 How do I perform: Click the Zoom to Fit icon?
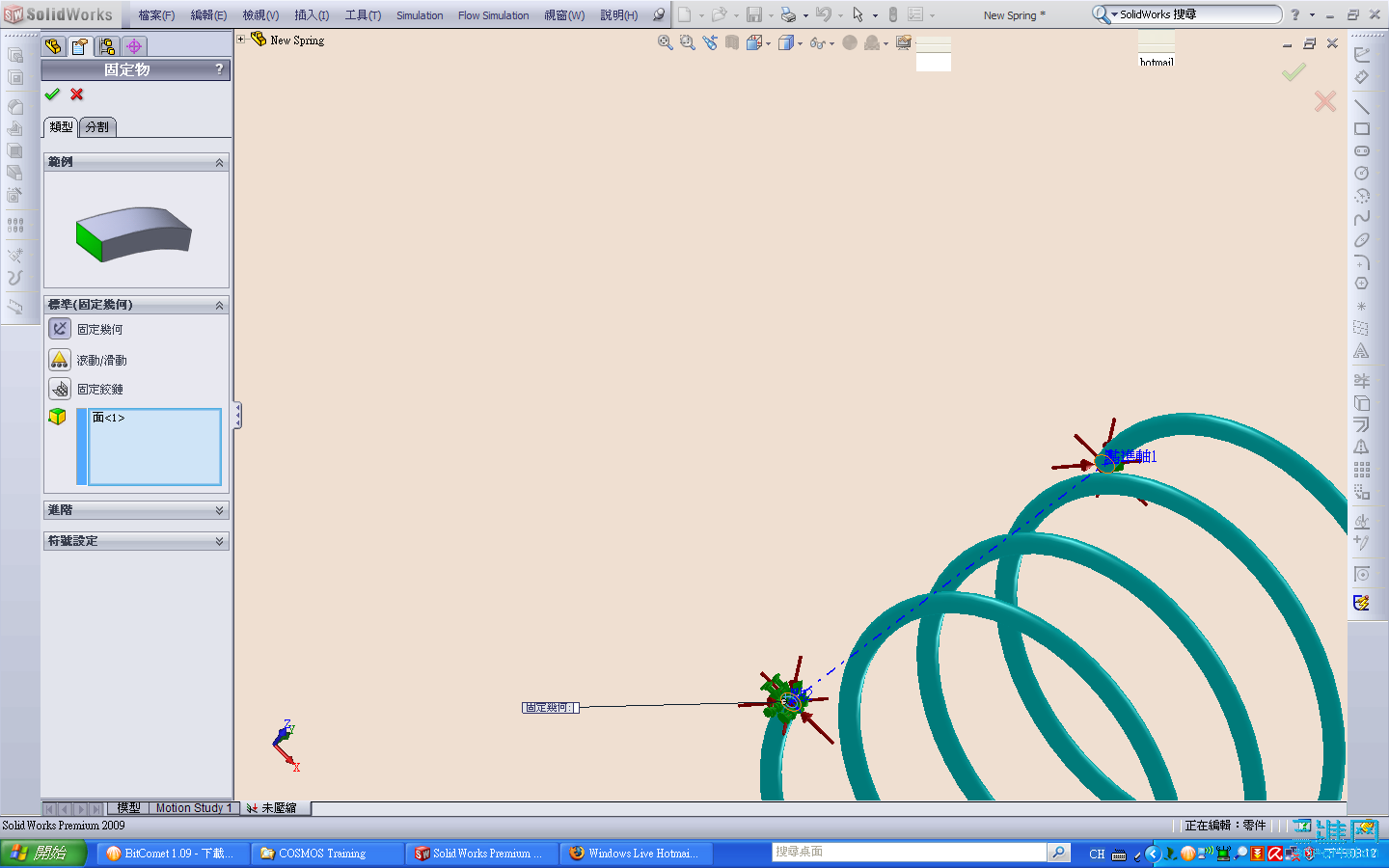[665, 42]
